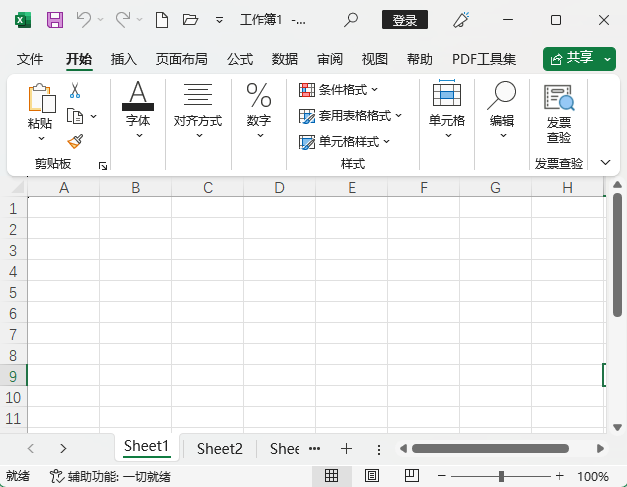
Task: Switch to the Sheet2 tab
Action: [x=220, y=449]
